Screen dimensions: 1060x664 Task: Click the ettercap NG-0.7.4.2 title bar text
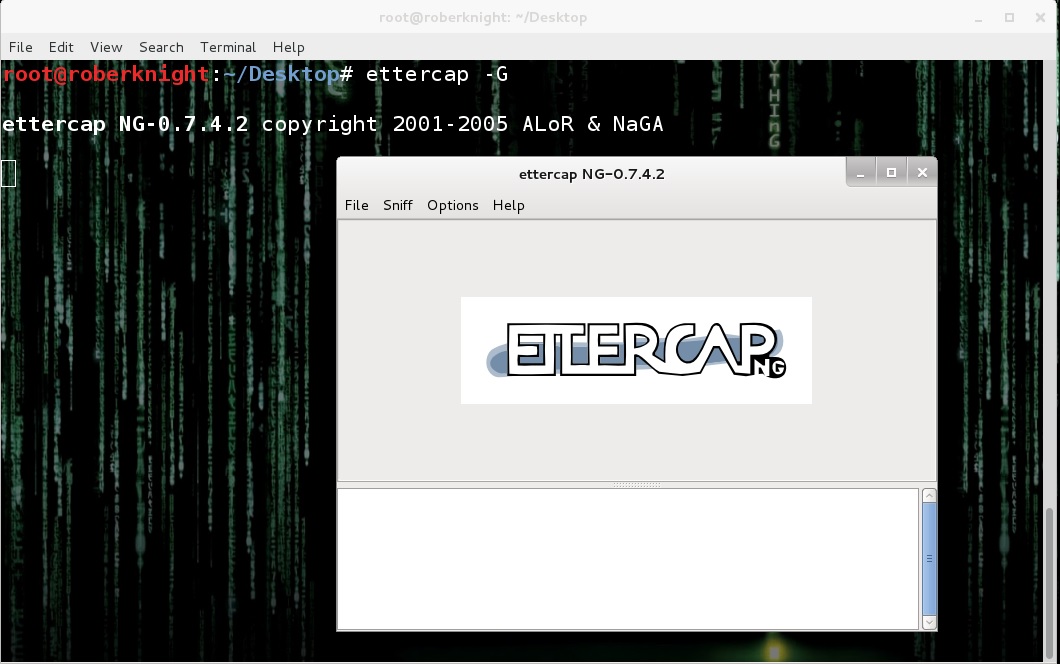(592, 174)
